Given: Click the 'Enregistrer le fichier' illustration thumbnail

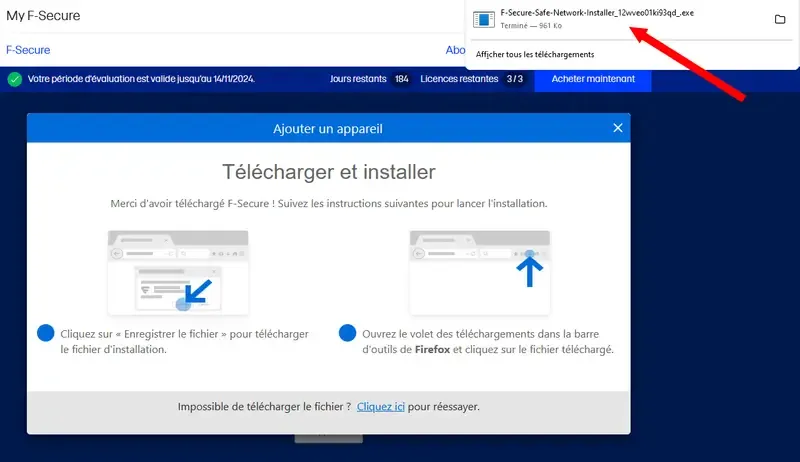Looking at the screenshot, I should 178,272.
